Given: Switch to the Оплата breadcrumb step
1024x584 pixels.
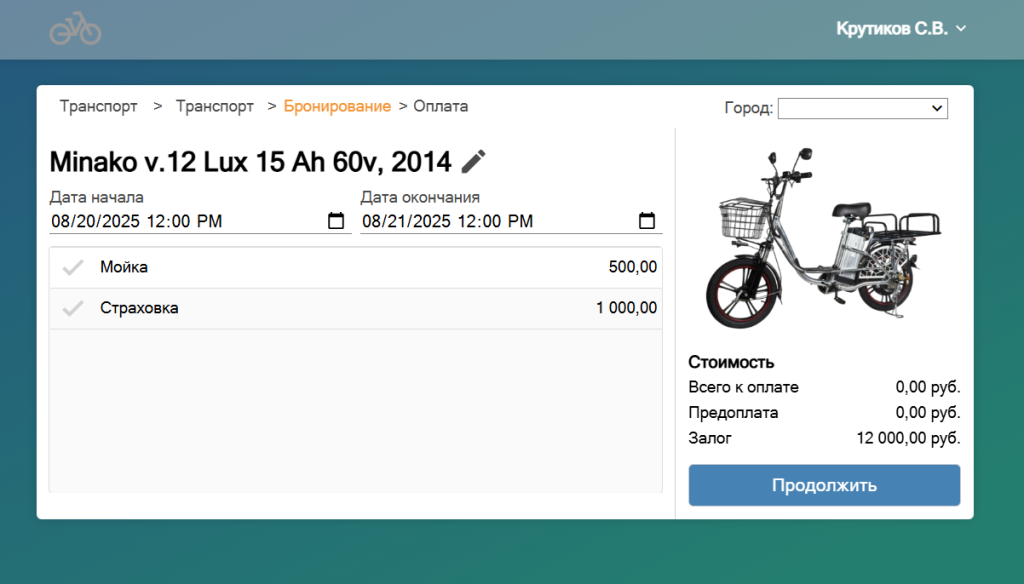Looking at the screenshot, I should tap(440, 106).
